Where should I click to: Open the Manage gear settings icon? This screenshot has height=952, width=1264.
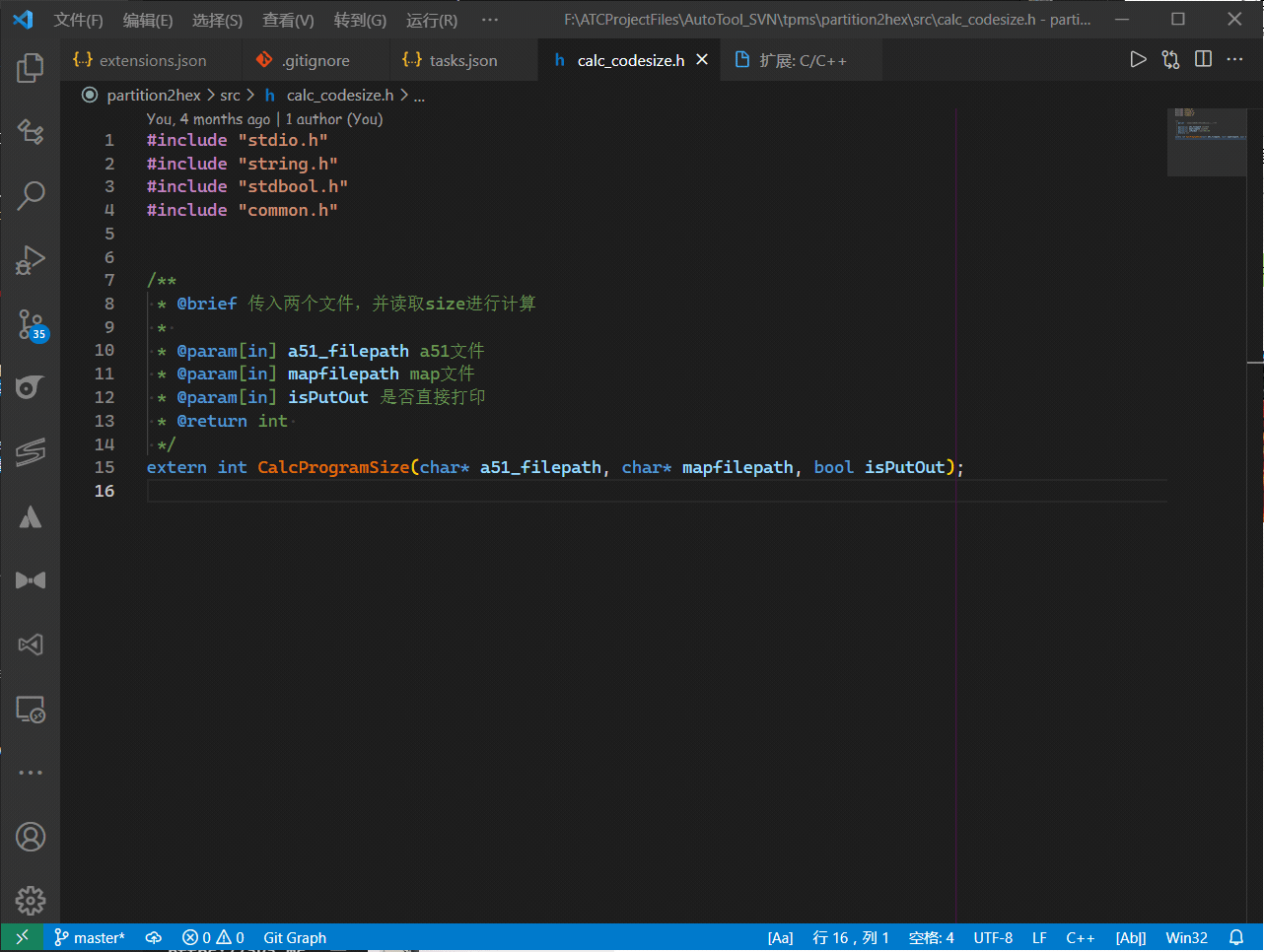31,900
